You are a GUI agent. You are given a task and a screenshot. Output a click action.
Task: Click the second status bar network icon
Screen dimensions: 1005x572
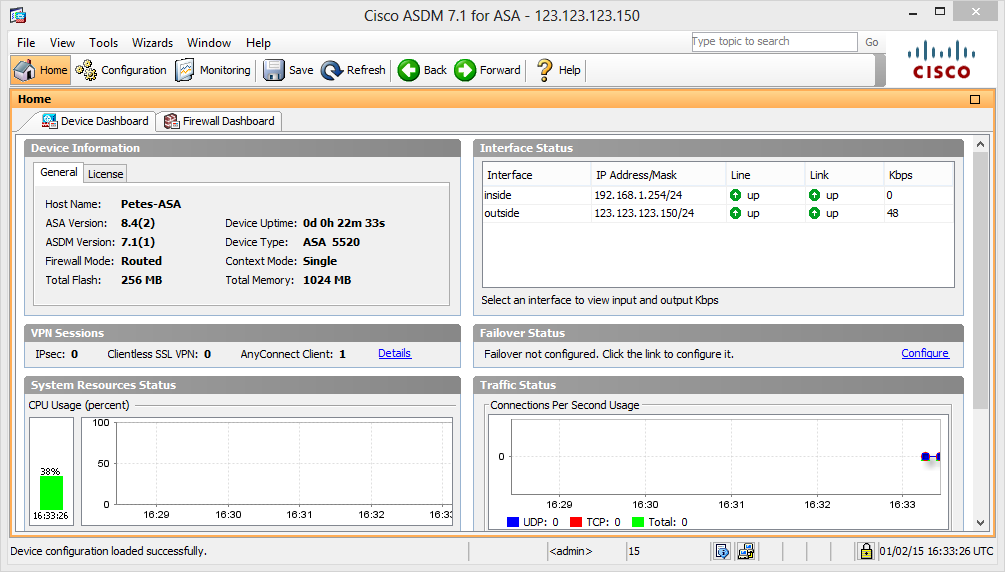point(745,551)
